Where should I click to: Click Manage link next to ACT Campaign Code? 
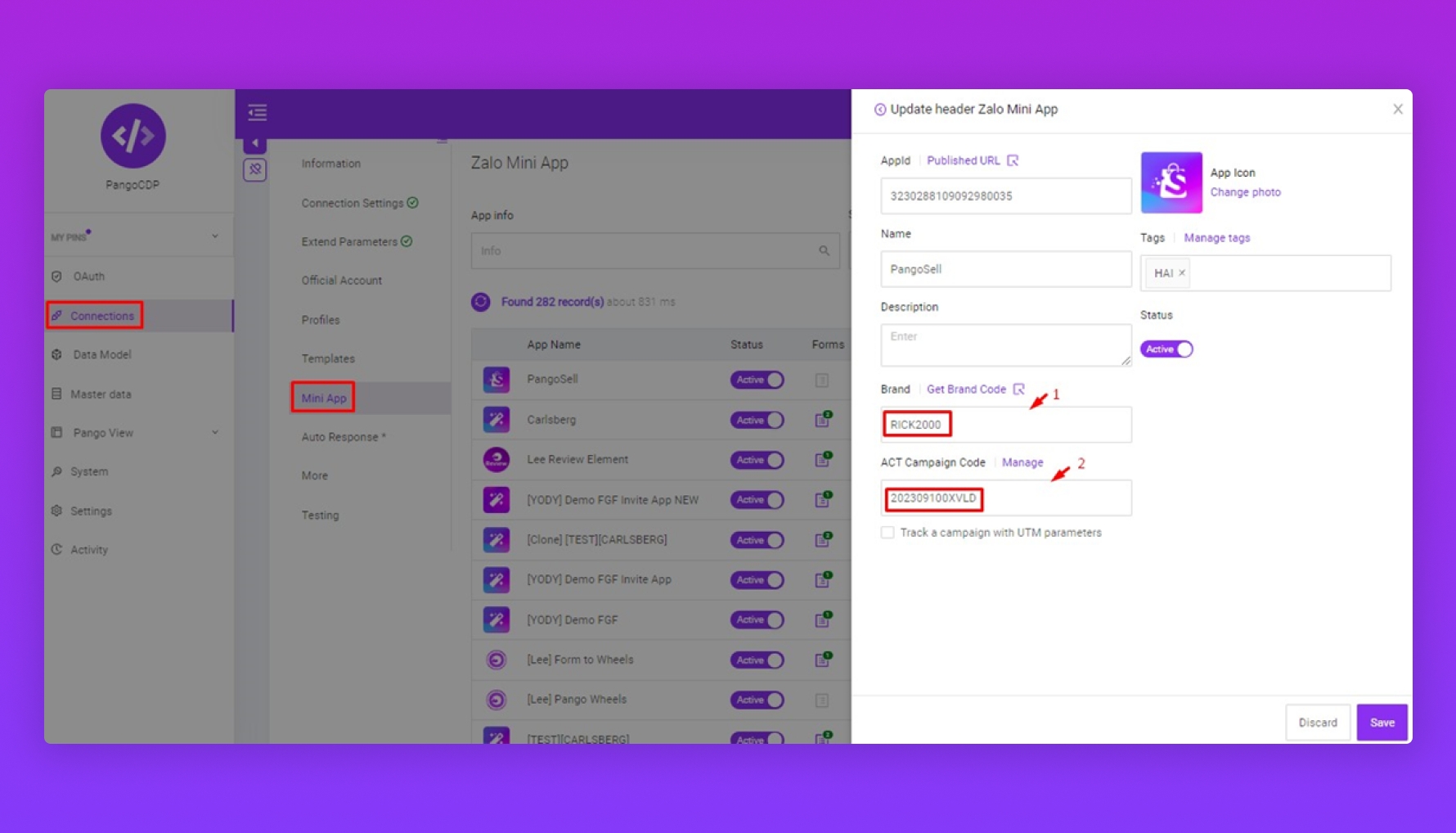[x=1022, y=462]
